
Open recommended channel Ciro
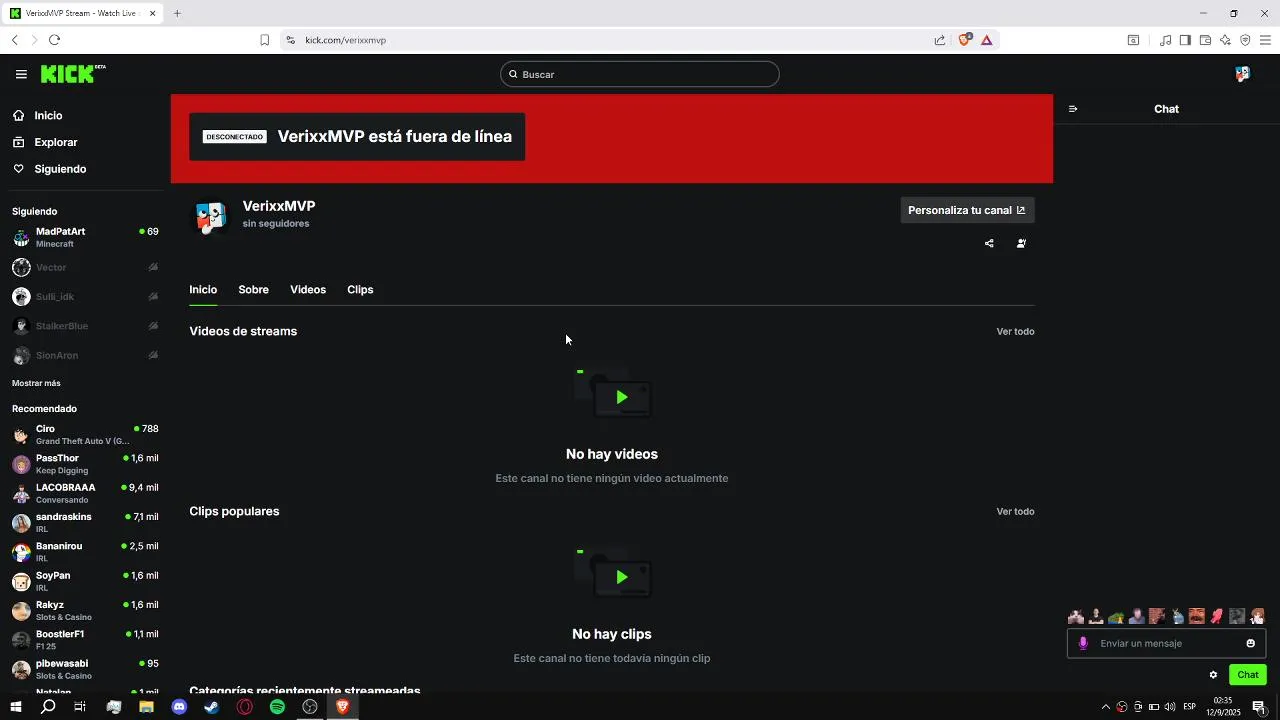tap(85, 435)
